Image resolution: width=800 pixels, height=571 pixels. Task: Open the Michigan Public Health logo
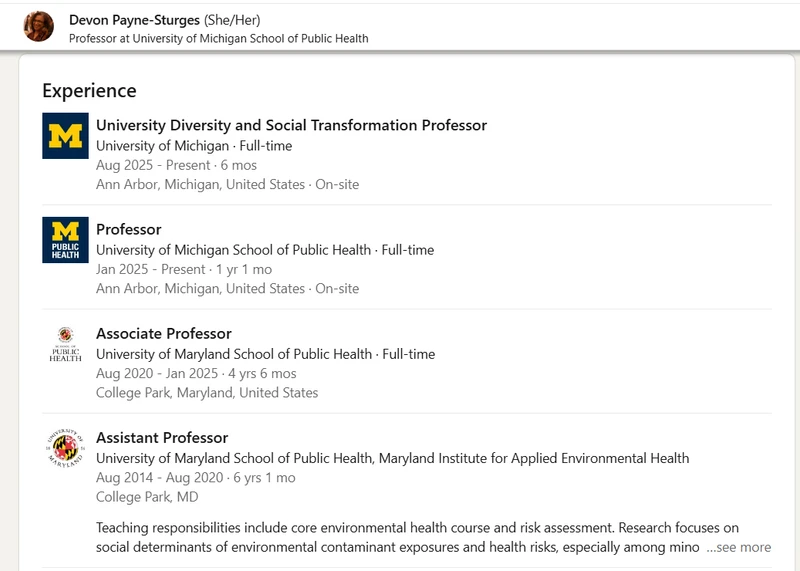[x=65, y=240]
